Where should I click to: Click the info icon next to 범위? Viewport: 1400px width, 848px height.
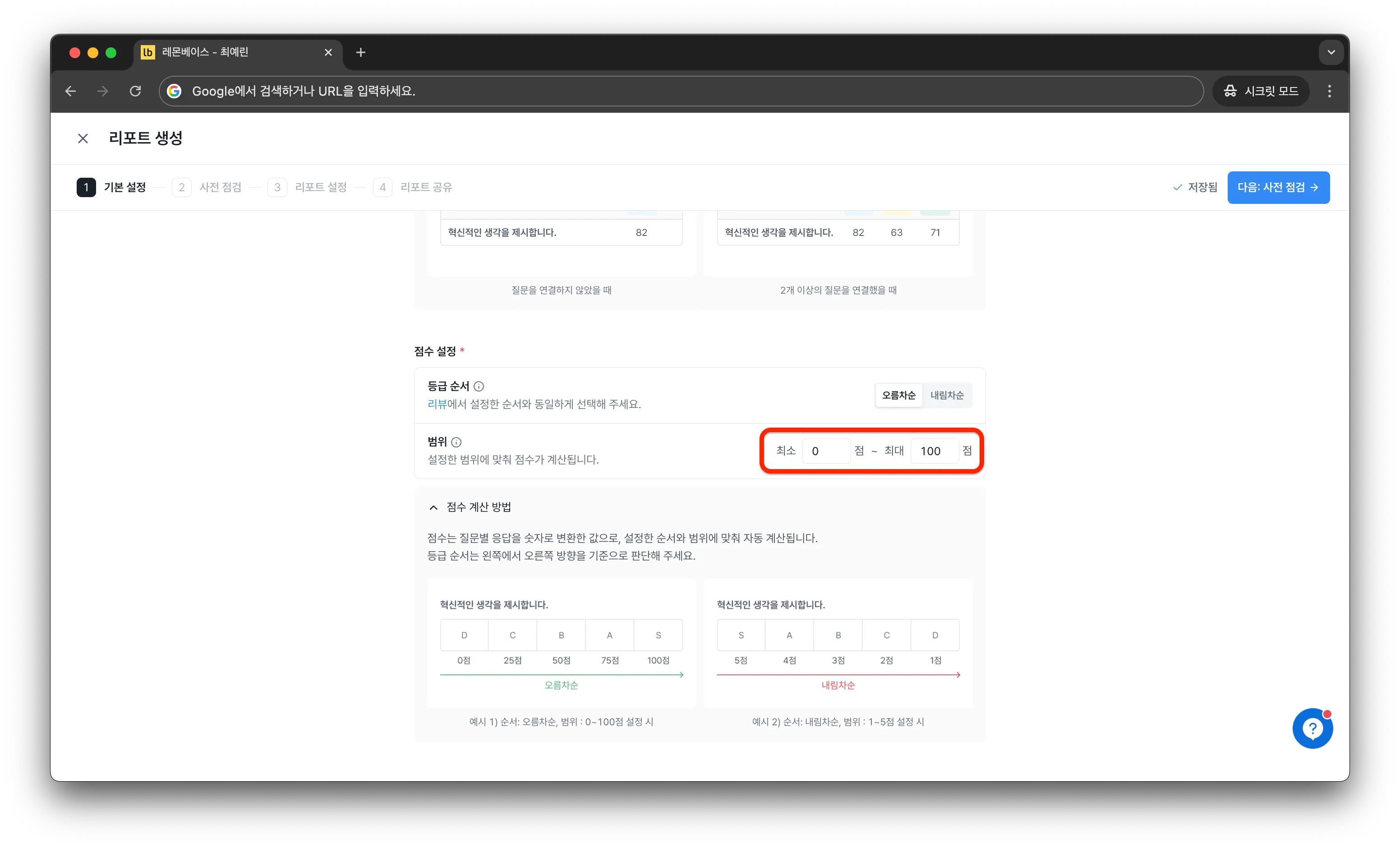(456, 442)
